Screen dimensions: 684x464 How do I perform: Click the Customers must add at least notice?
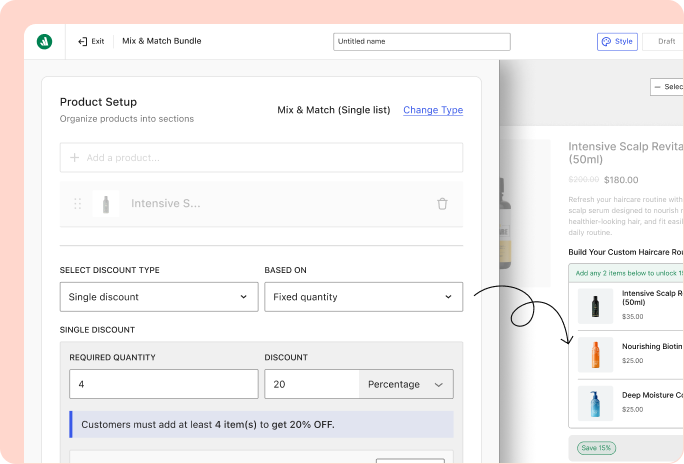pos(261,424)
